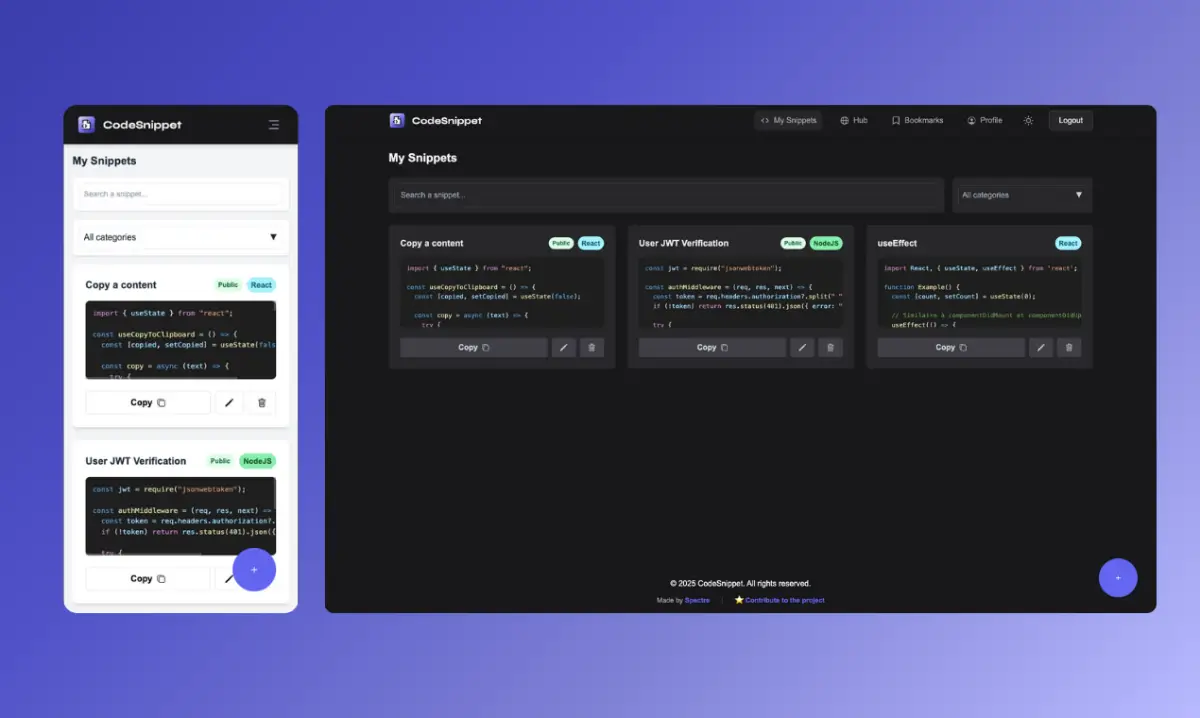This screenshot has width=1200, height=718.
Task: Go to Profile in the navbar
Action: pos(984,121)
